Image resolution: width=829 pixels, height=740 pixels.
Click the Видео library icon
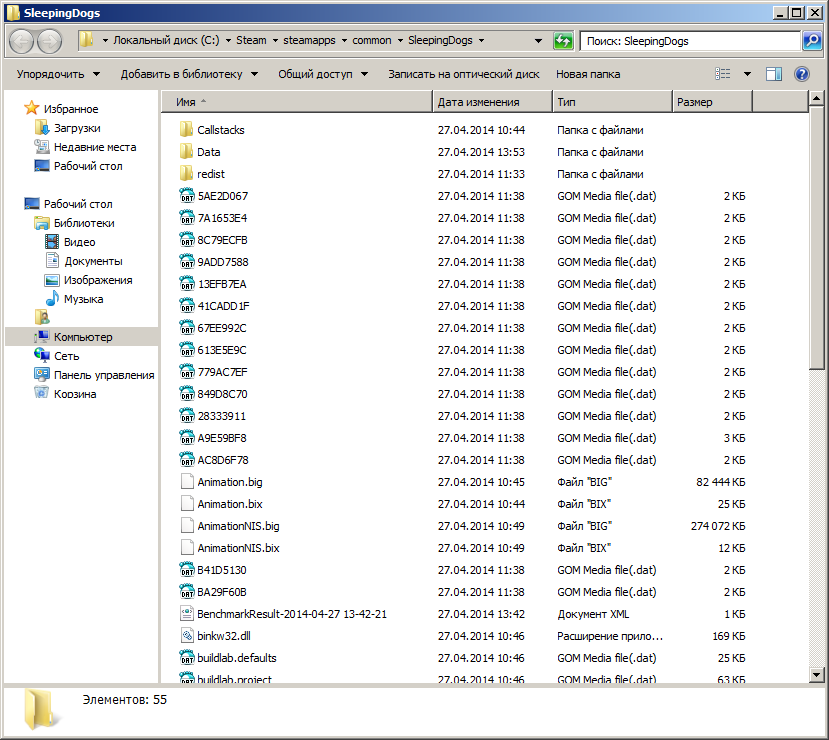pos(52,242)
